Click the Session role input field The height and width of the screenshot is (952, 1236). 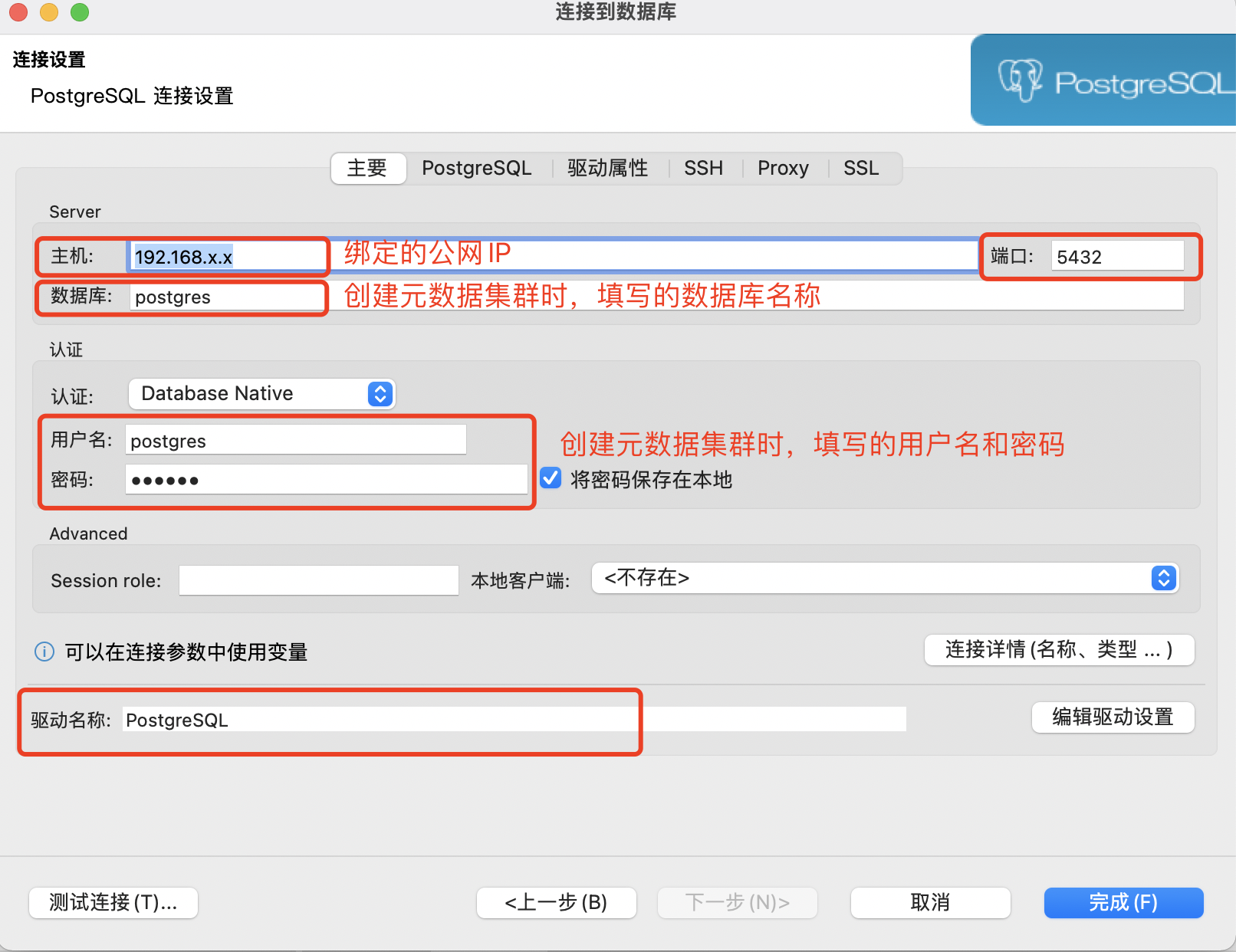(318, 580)
